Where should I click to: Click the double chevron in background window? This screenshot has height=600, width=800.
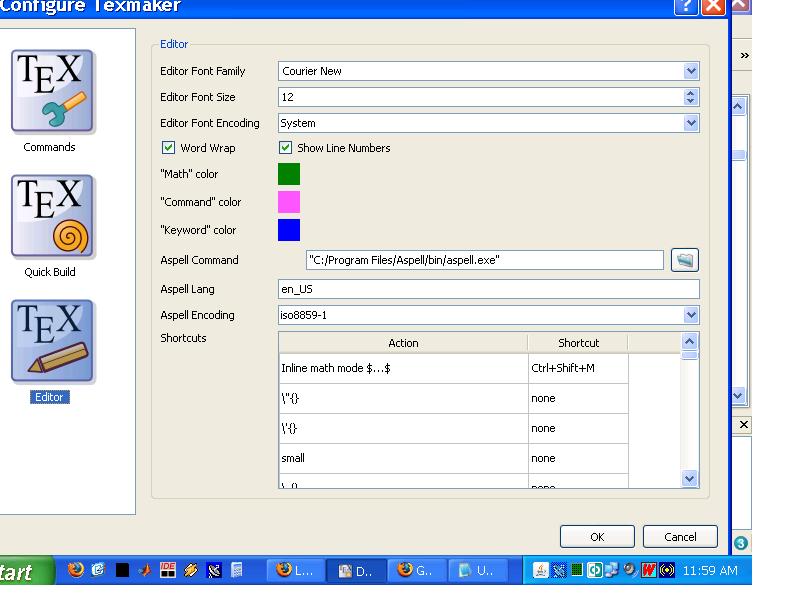click(x=744, y=55)
